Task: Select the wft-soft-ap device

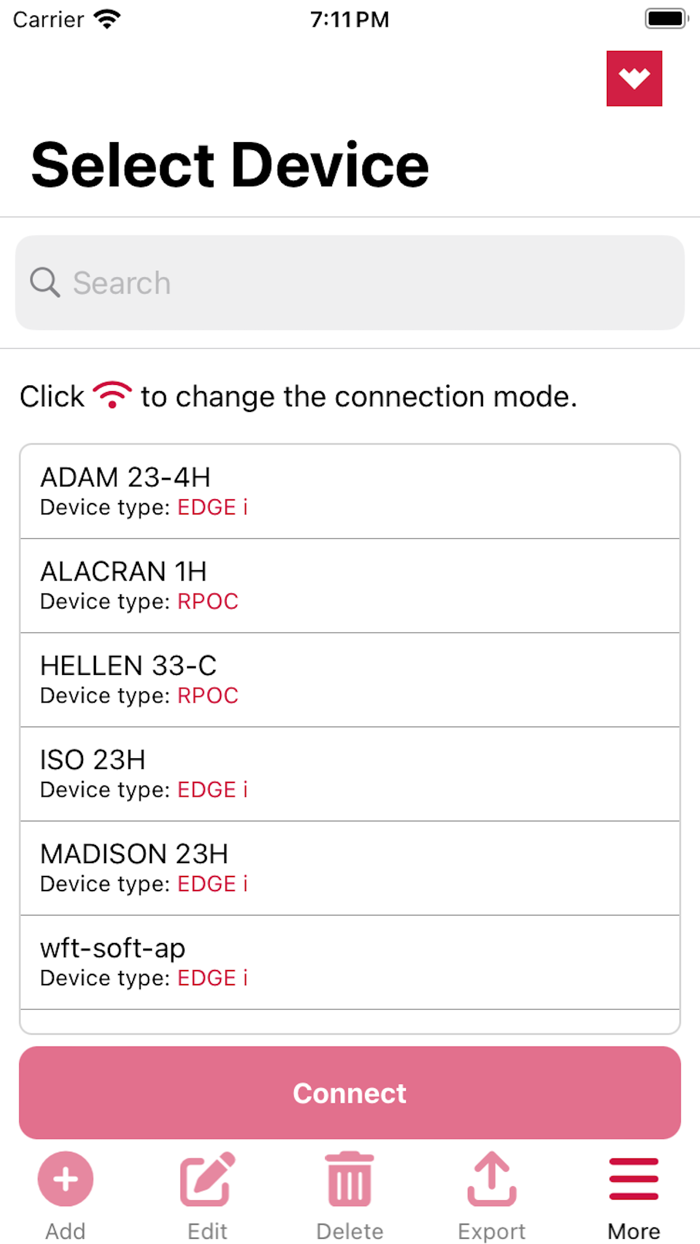Action: pyautogui.click(x=349, y=960)
